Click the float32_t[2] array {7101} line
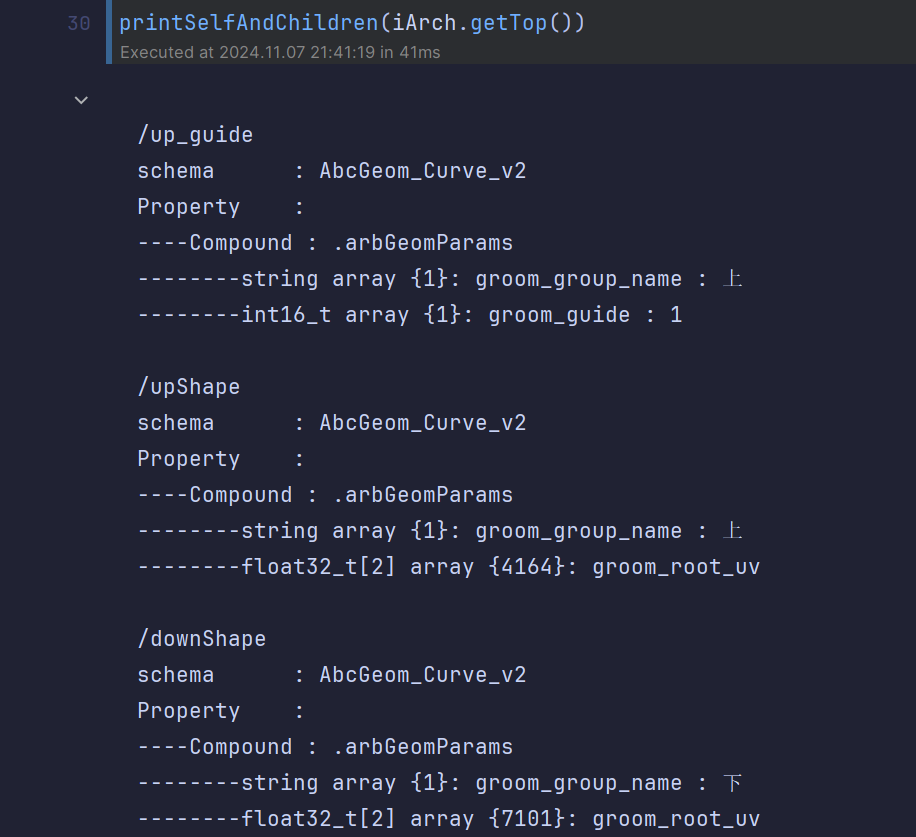This screenshot has width=916, height=837. point(448,819)
